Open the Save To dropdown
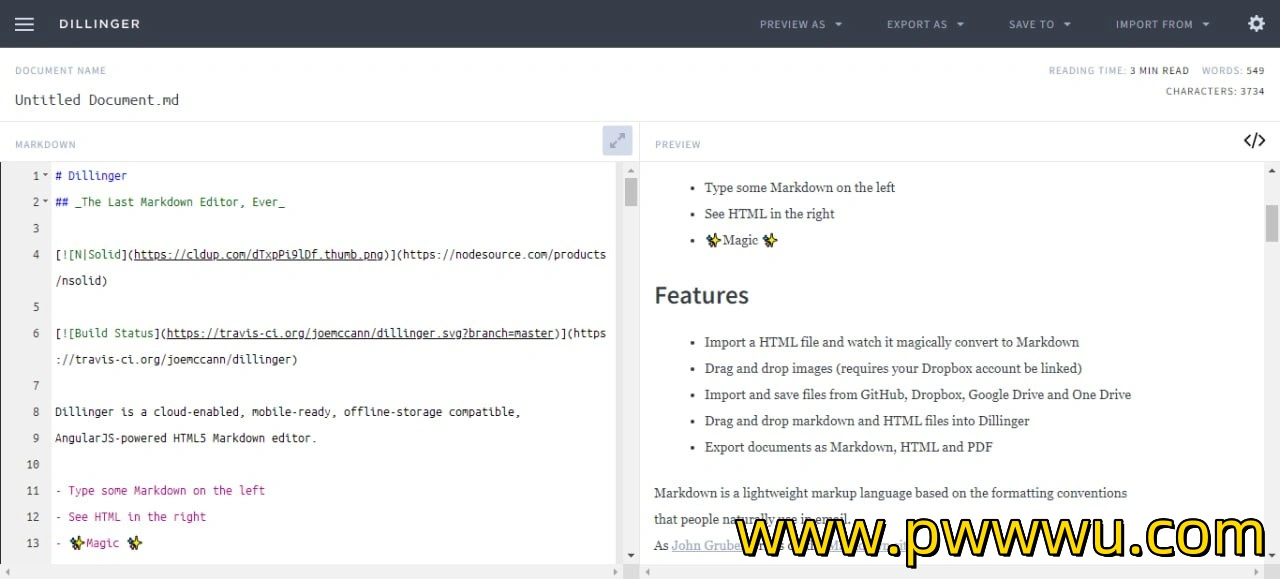 tap(1040, 24)
